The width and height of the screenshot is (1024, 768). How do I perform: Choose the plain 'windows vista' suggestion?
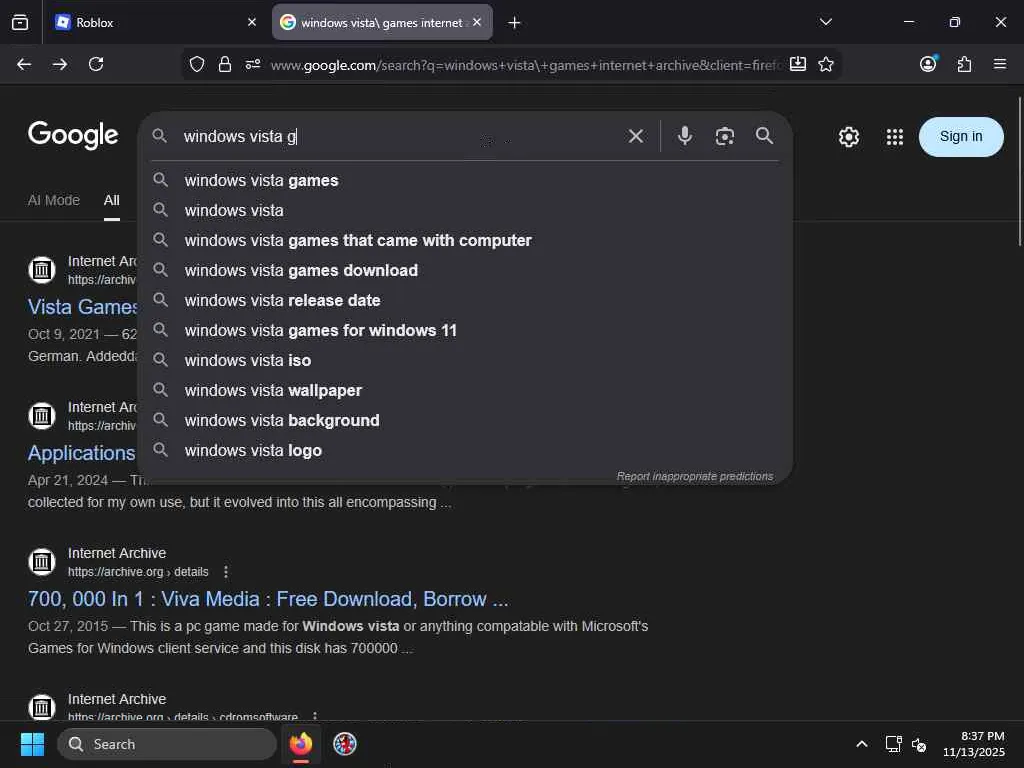[x=465, y=210]
